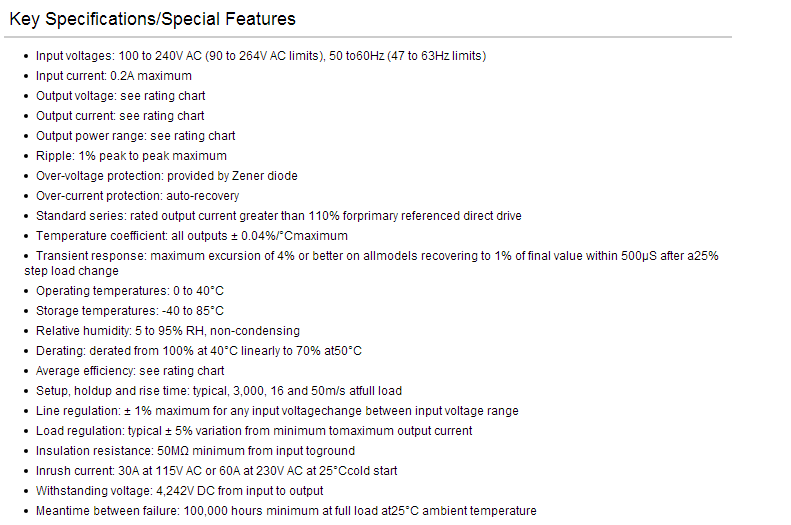The height and width of the screenshot is (525, 791).
Task: Click the Withstanding voltage 4,242V DC line
Action: (179, 491)
